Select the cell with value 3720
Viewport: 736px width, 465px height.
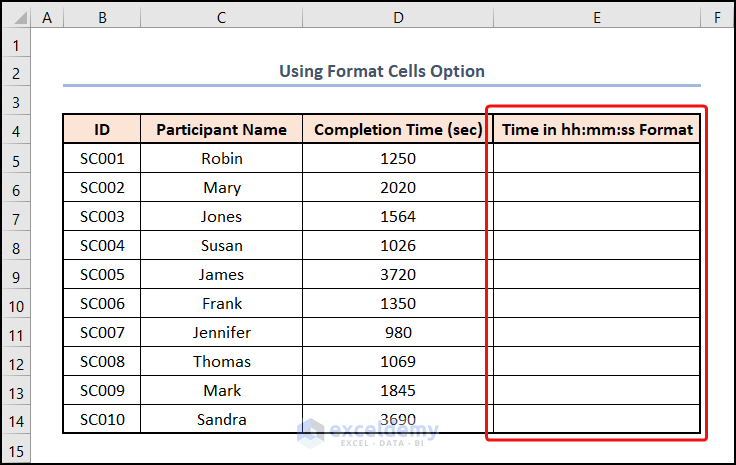[x=398, y=275]
